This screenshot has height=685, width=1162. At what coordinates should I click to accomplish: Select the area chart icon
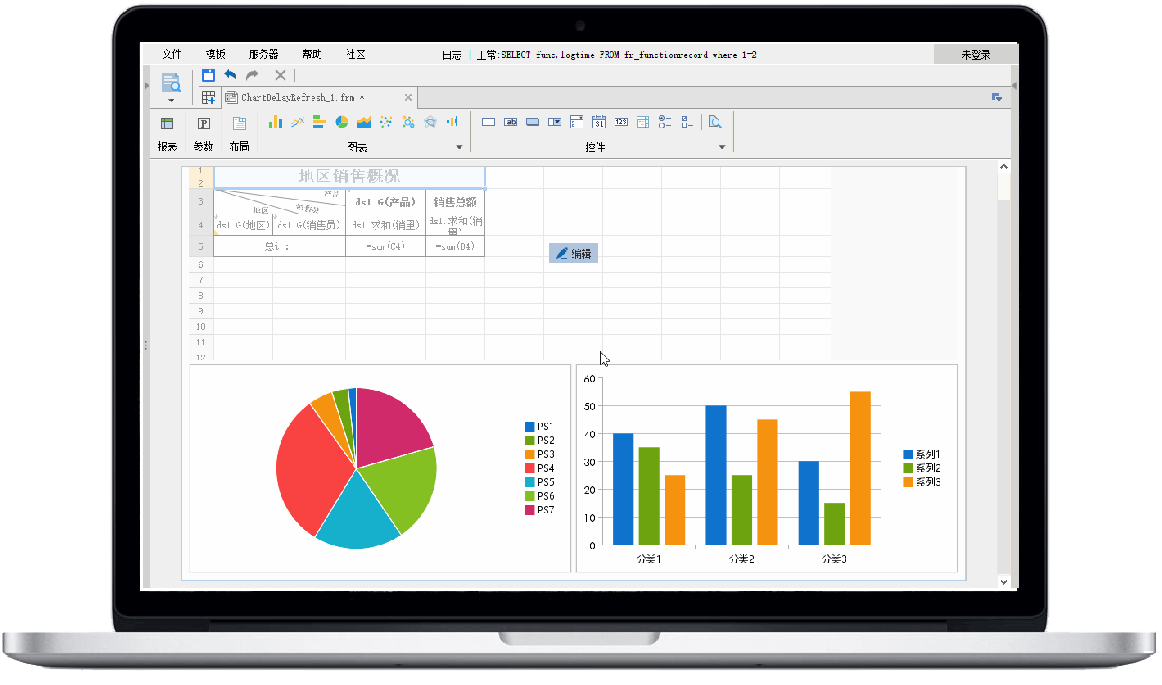[364, 122]
